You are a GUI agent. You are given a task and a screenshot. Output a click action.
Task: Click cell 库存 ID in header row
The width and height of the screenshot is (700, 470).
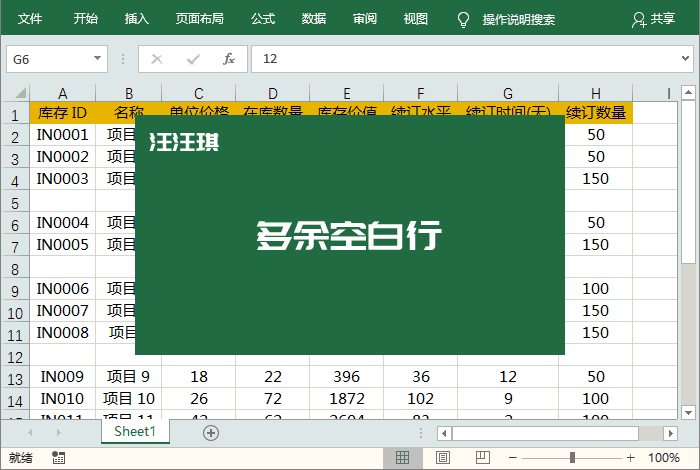click(62, 112)
